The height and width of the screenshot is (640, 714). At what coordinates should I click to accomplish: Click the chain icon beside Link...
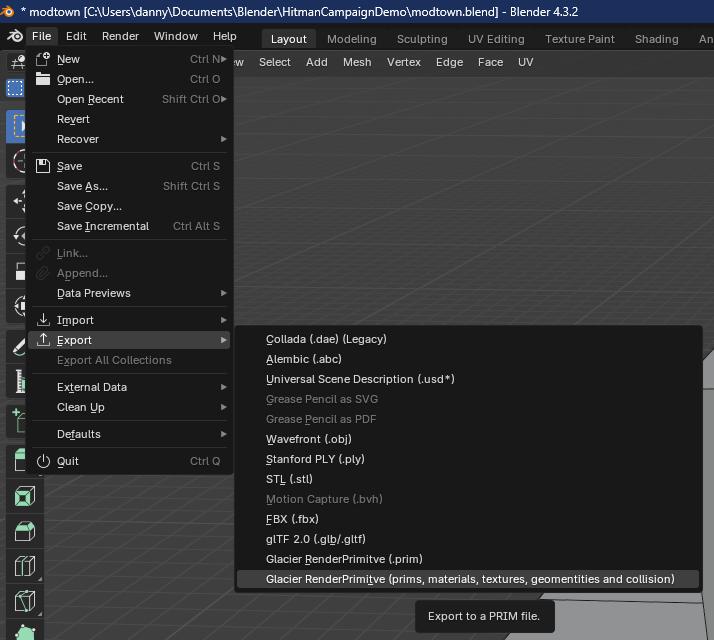43,253
